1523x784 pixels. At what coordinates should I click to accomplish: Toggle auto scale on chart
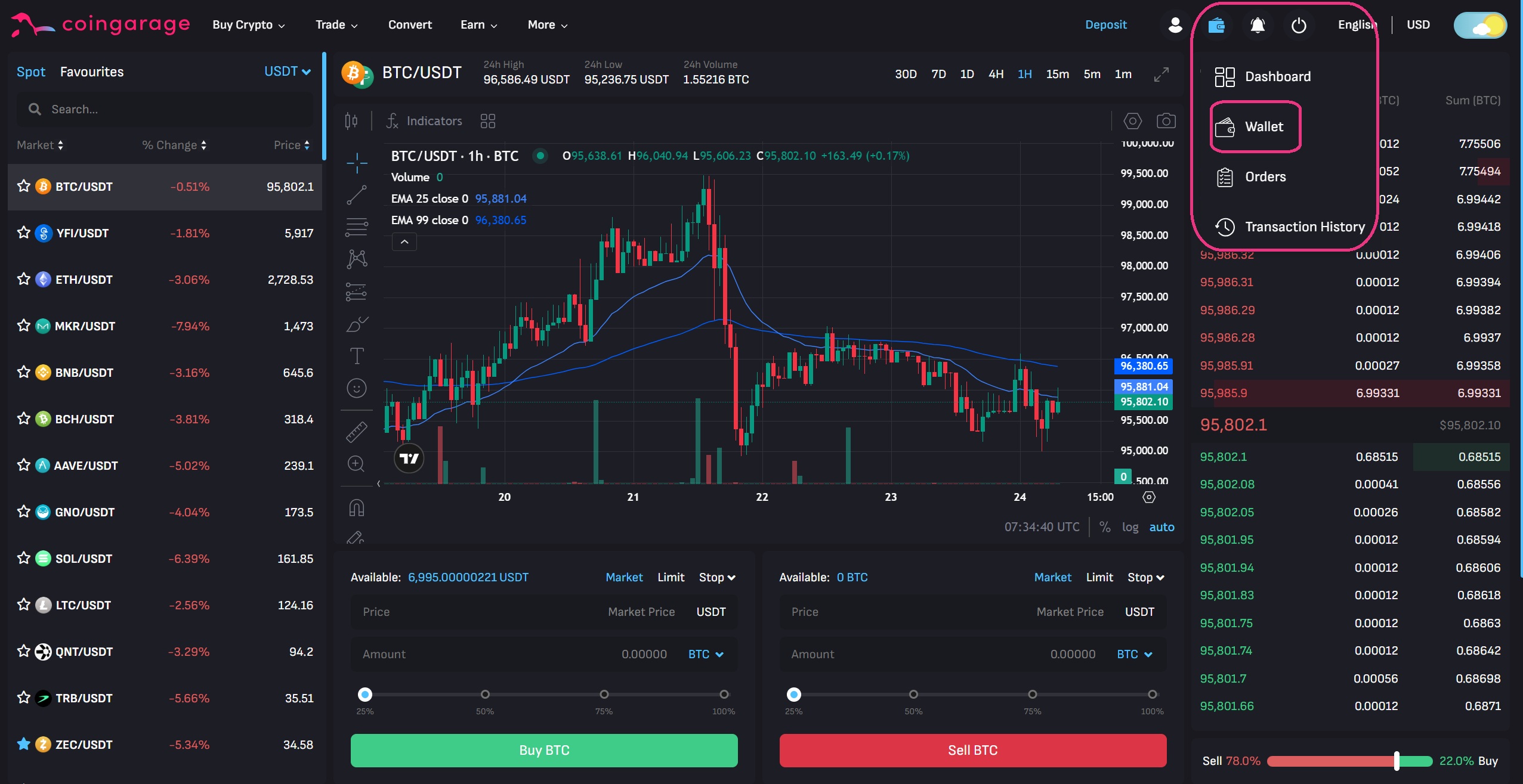[x=1161, y=527]
